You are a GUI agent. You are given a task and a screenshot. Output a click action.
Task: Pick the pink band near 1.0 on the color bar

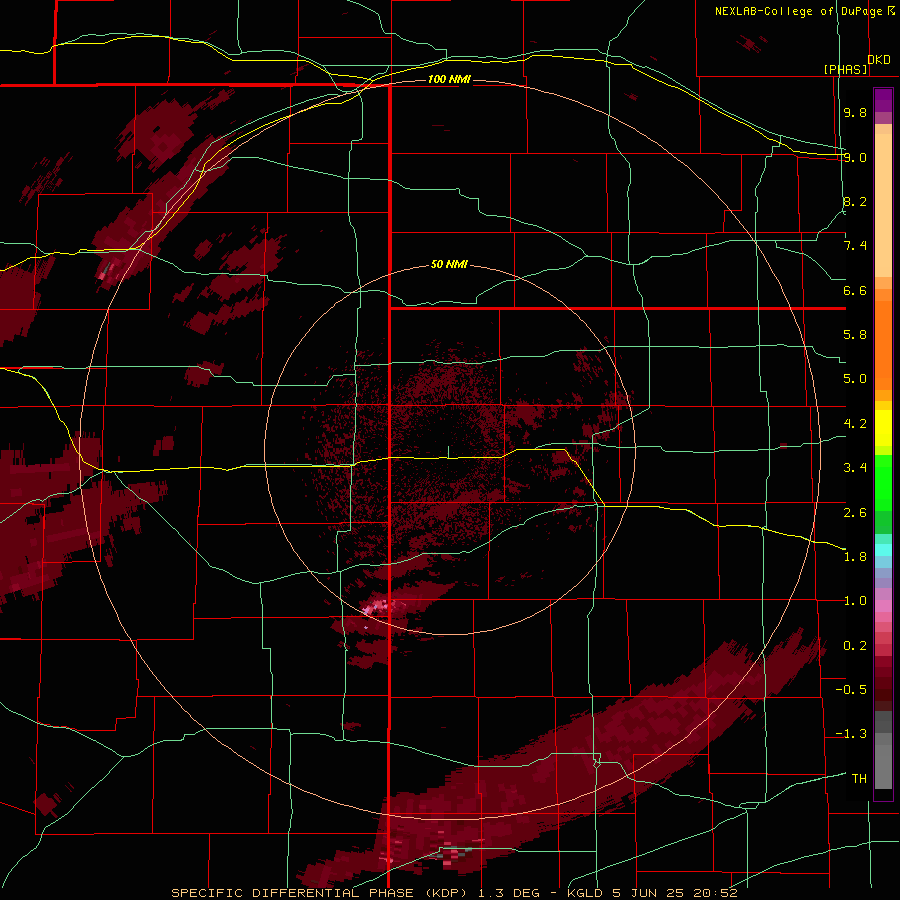(883, 605)
